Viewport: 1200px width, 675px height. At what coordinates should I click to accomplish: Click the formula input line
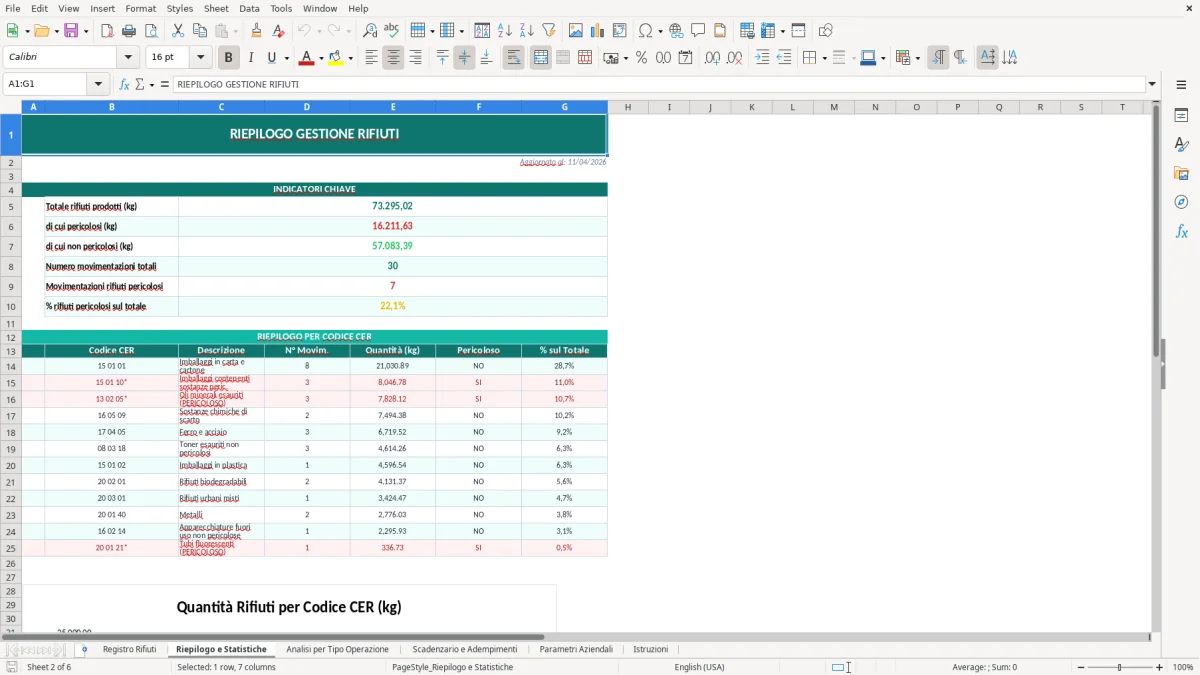click(659, 85)
